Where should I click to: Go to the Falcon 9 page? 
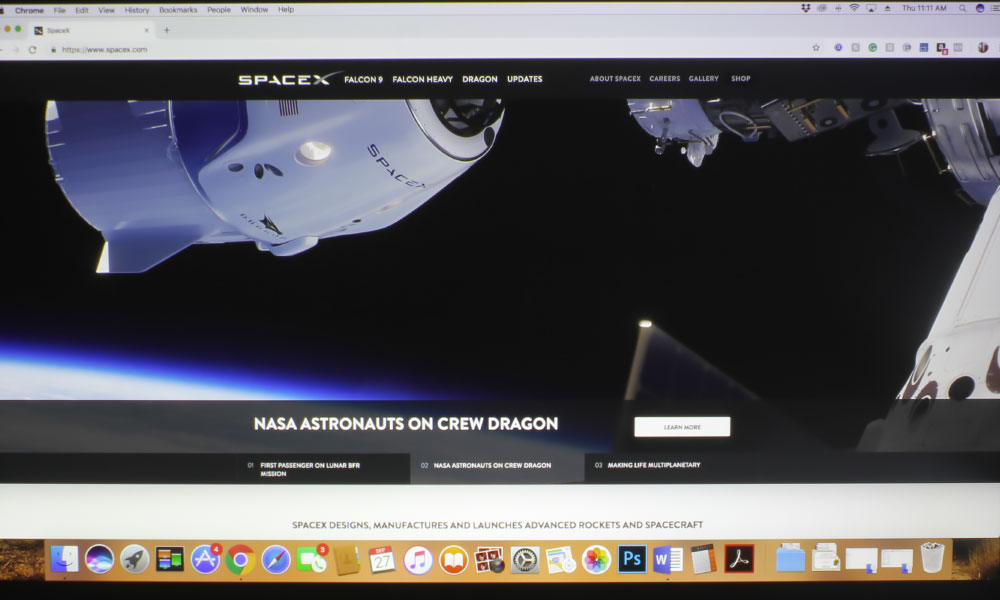pyautogui.click(x=364, y=79)
